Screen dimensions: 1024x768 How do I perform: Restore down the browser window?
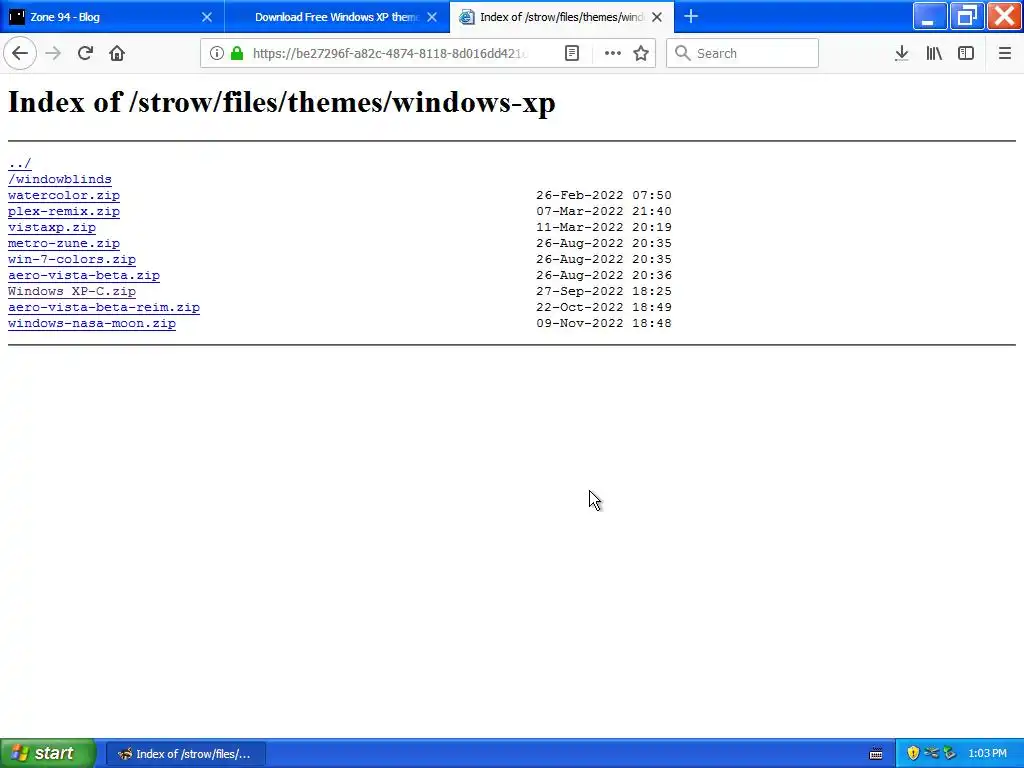[x=967, y=16]
